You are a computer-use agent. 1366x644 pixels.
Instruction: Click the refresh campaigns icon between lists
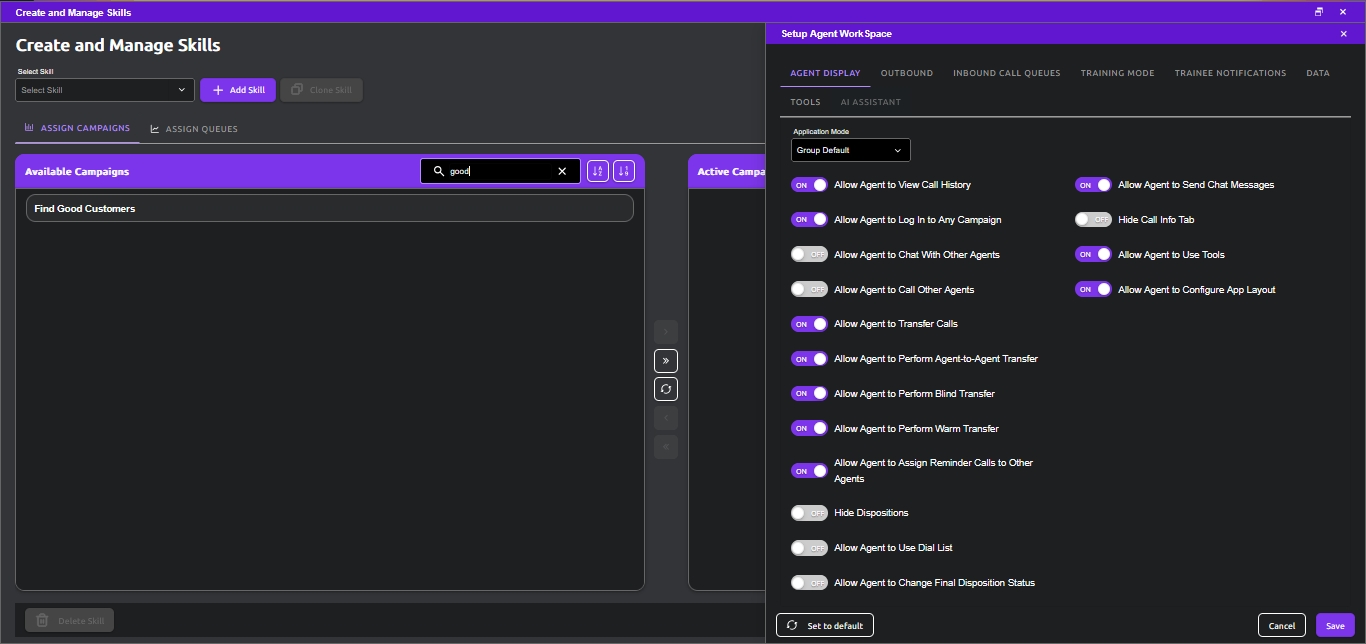tap(666, 389)
